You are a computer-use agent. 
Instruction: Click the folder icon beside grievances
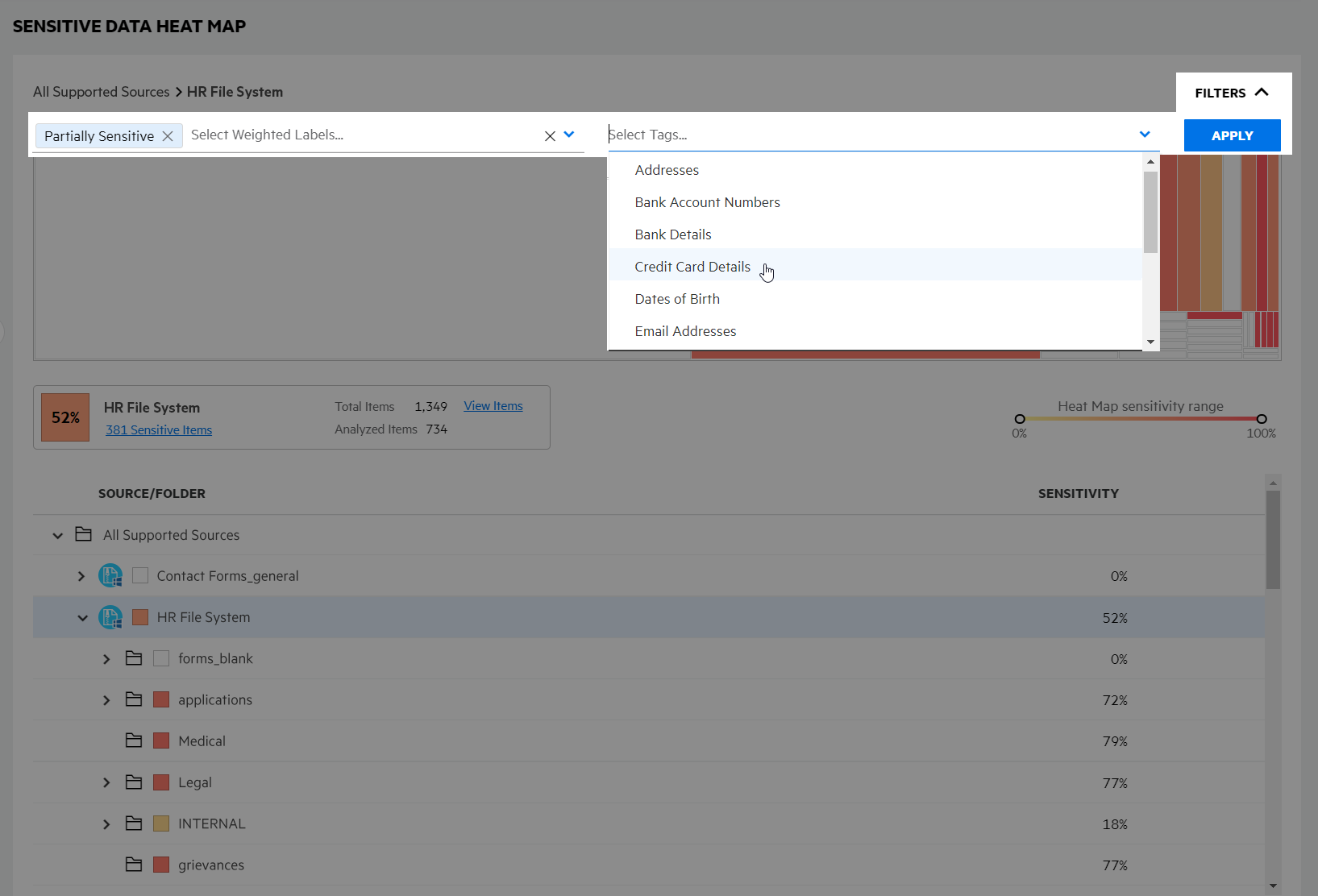(x=134, y=864)
